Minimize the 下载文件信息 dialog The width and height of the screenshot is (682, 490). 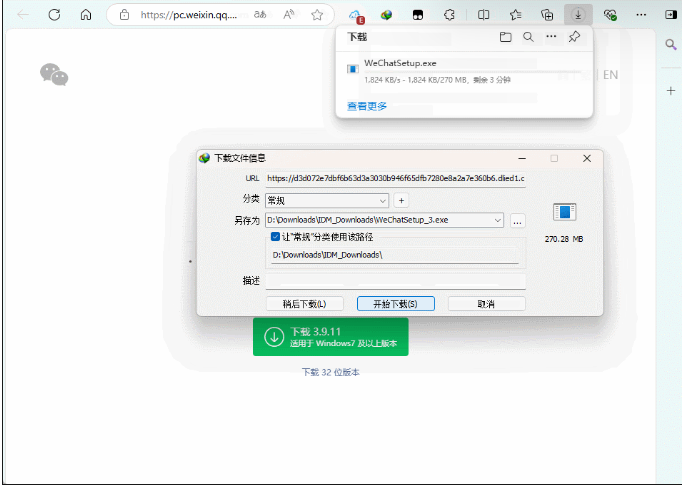tap(522, 158)
